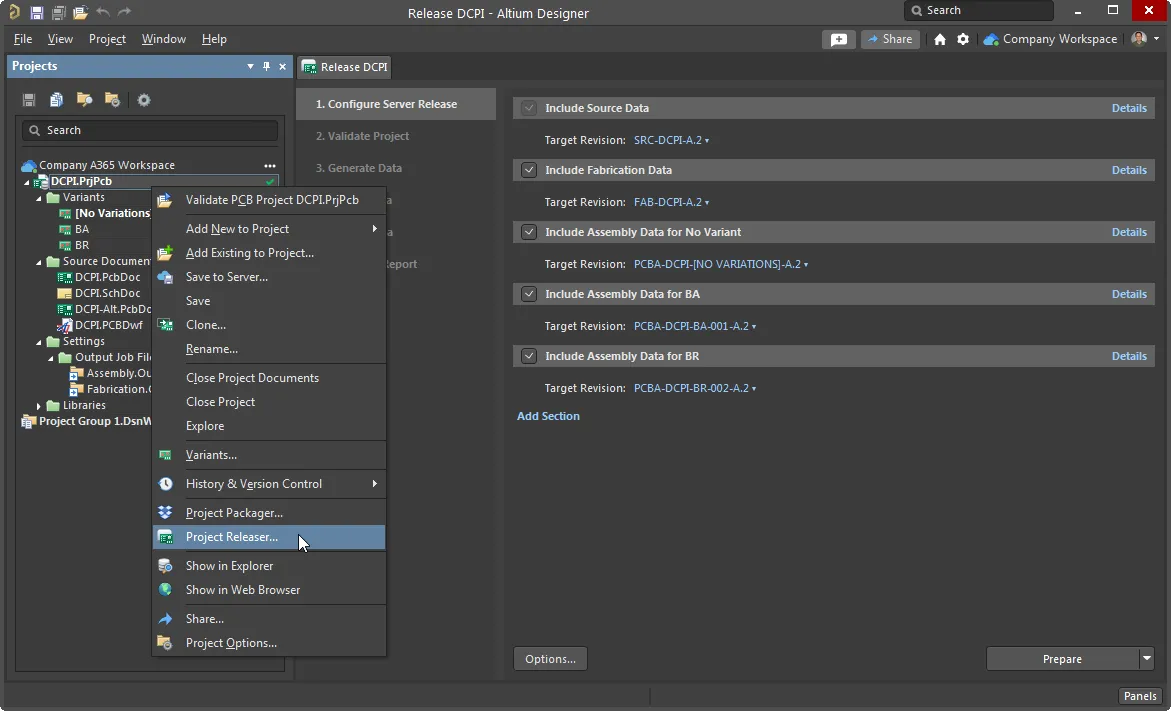Open the FAB-DCPI-A.2 target revision dropdown
The width and height of the screenshot is (1171, 711).
(671, 202)
